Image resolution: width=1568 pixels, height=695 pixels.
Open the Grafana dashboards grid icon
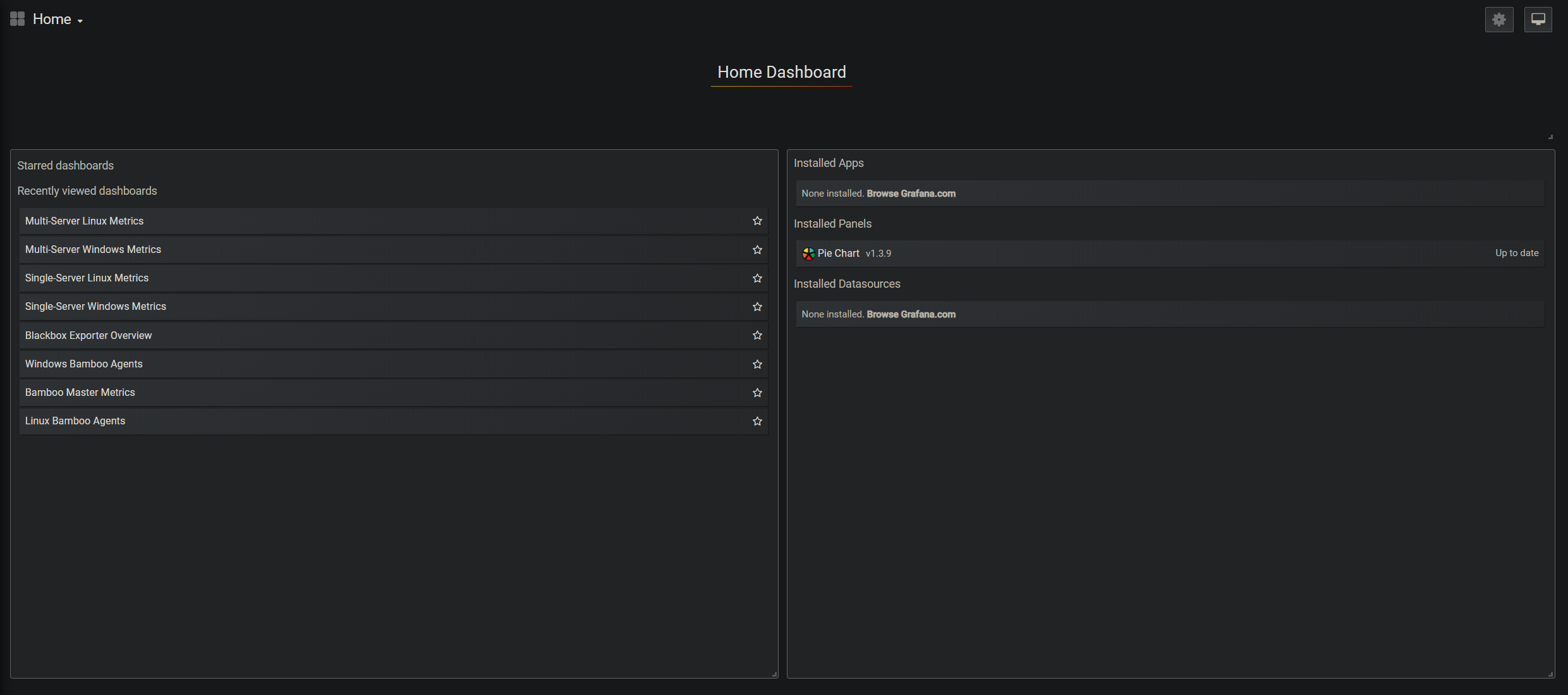(x=17, y=18)
